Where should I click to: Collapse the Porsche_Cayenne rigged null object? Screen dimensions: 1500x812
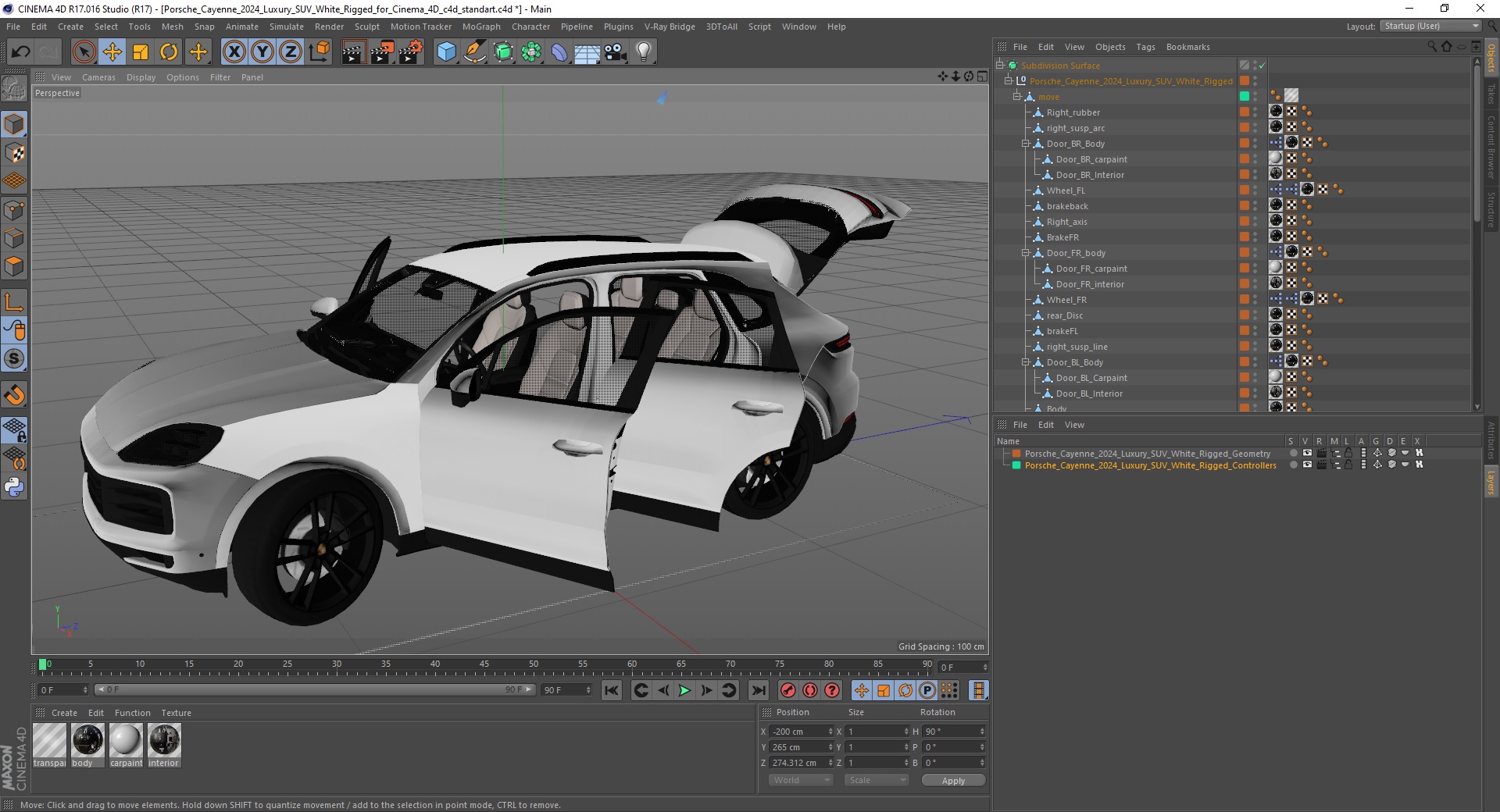[1009, 81]
